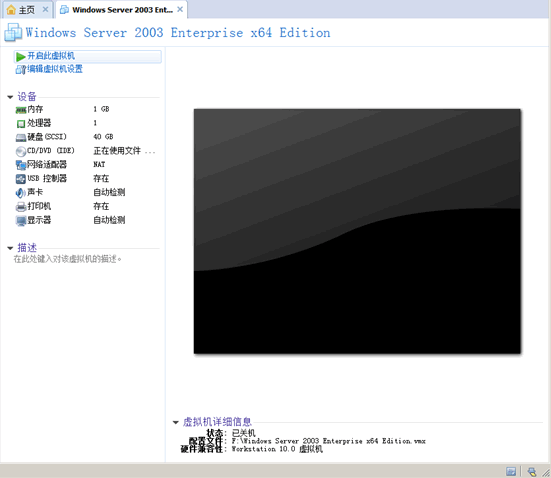Select the 网络适配器 device row
Viewport: 551px width, 478px height.
tap(86, 164)
